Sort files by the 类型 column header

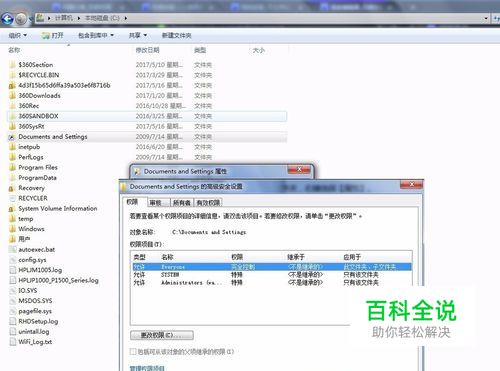pos(200,50)
